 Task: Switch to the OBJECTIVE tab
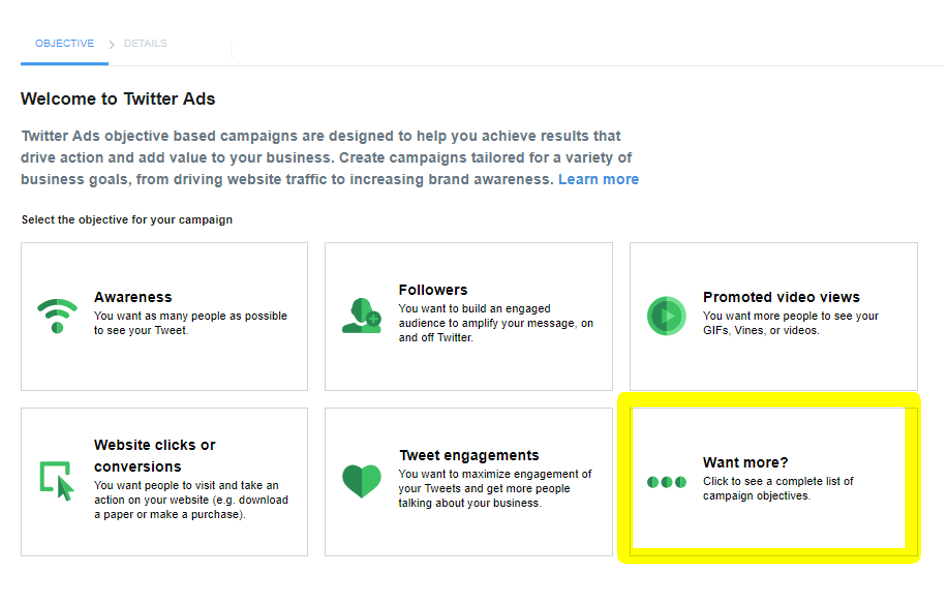tap(64, 44)
